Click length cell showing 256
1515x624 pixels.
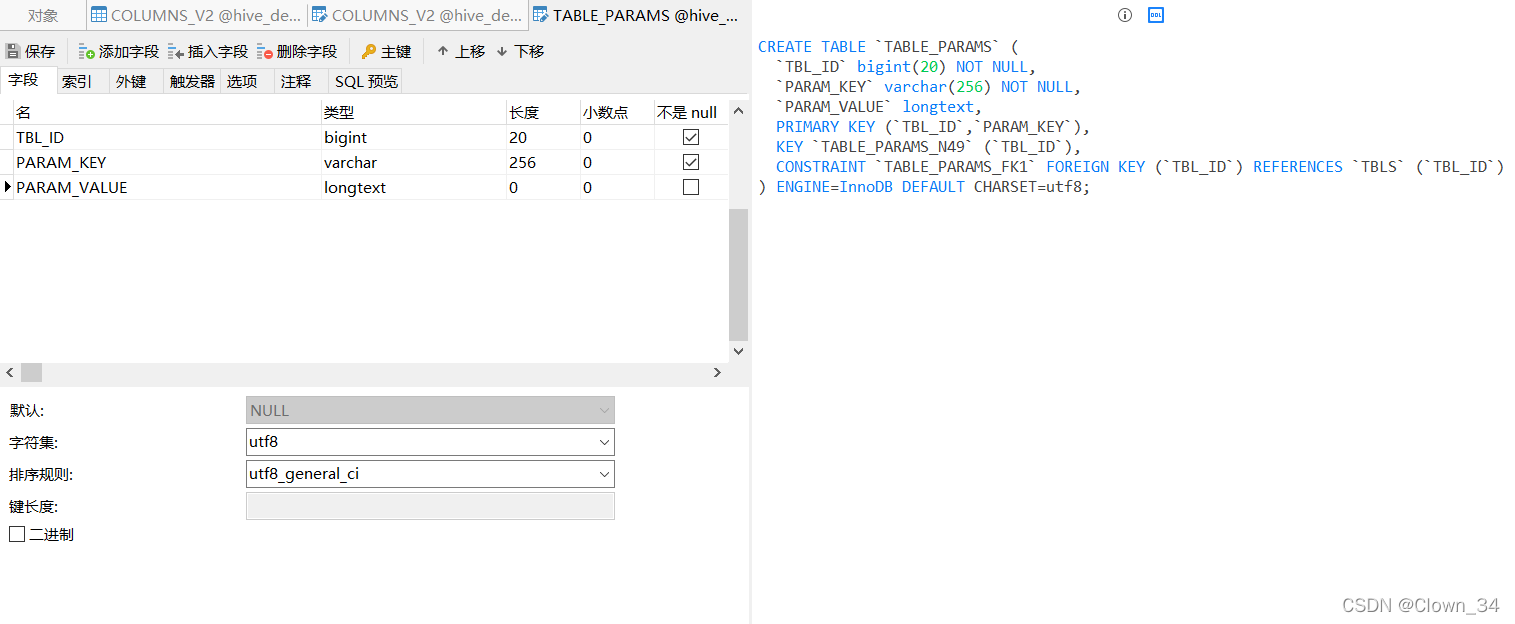pos(543,162)
